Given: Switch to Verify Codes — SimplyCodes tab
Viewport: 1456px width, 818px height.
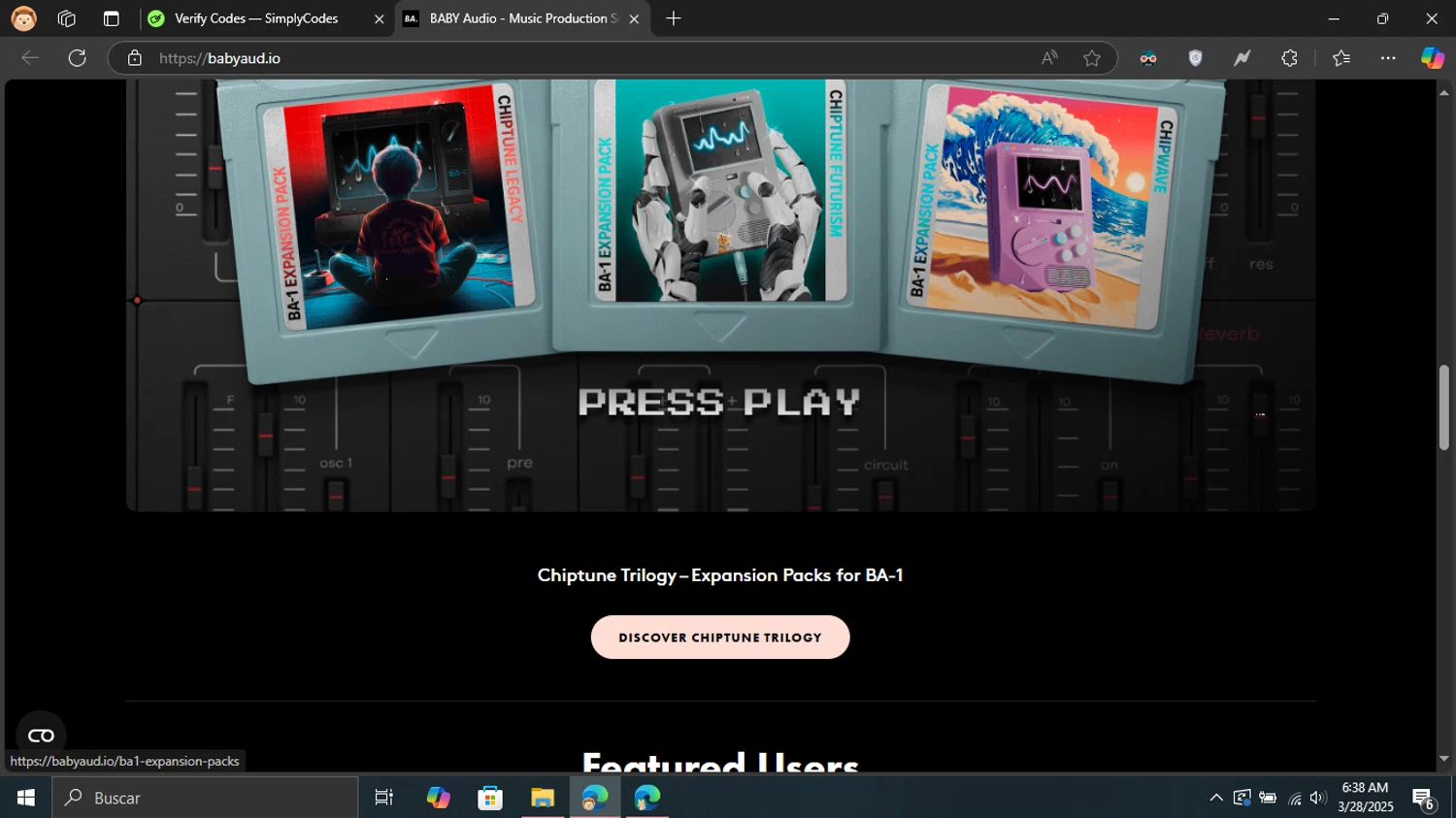Looking at the screenshot, I should point(256,18).
